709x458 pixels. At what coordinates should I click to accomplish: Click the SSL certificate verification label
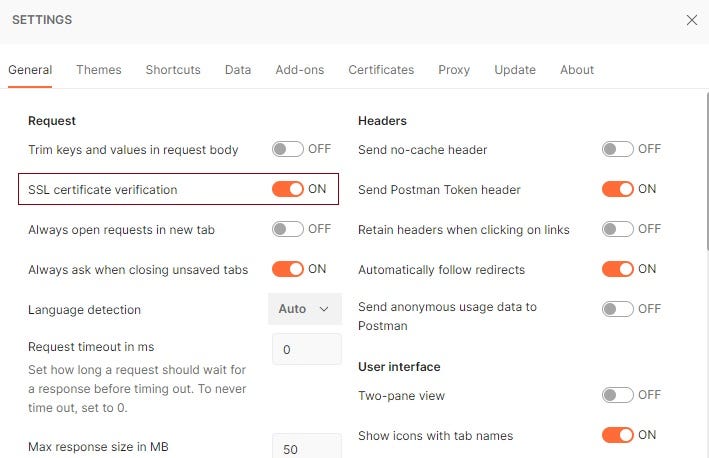pyautogui.click(x=103, y=190)
